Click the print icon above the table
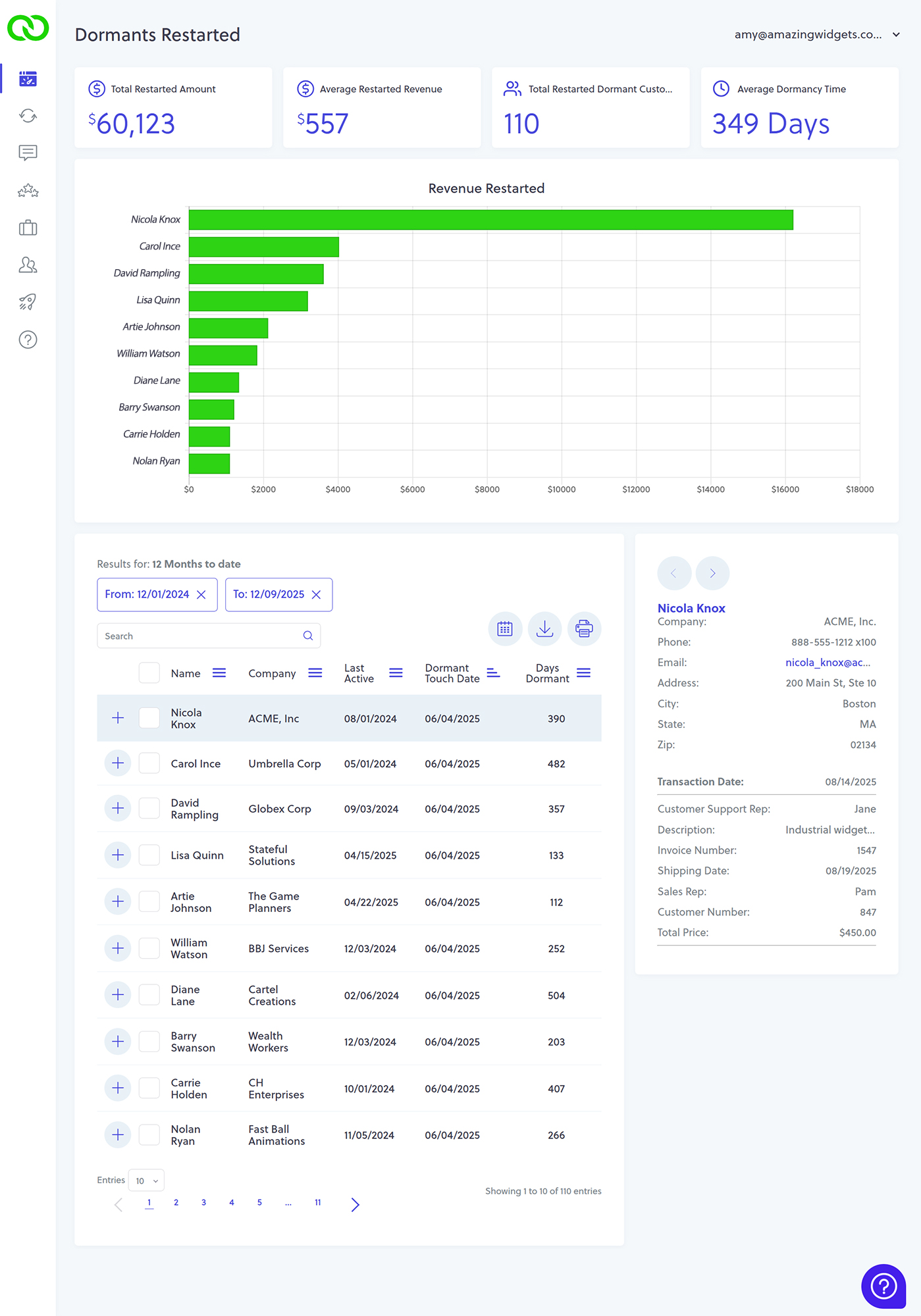This screenshot has height=1316, width=921. click(584, 629)
